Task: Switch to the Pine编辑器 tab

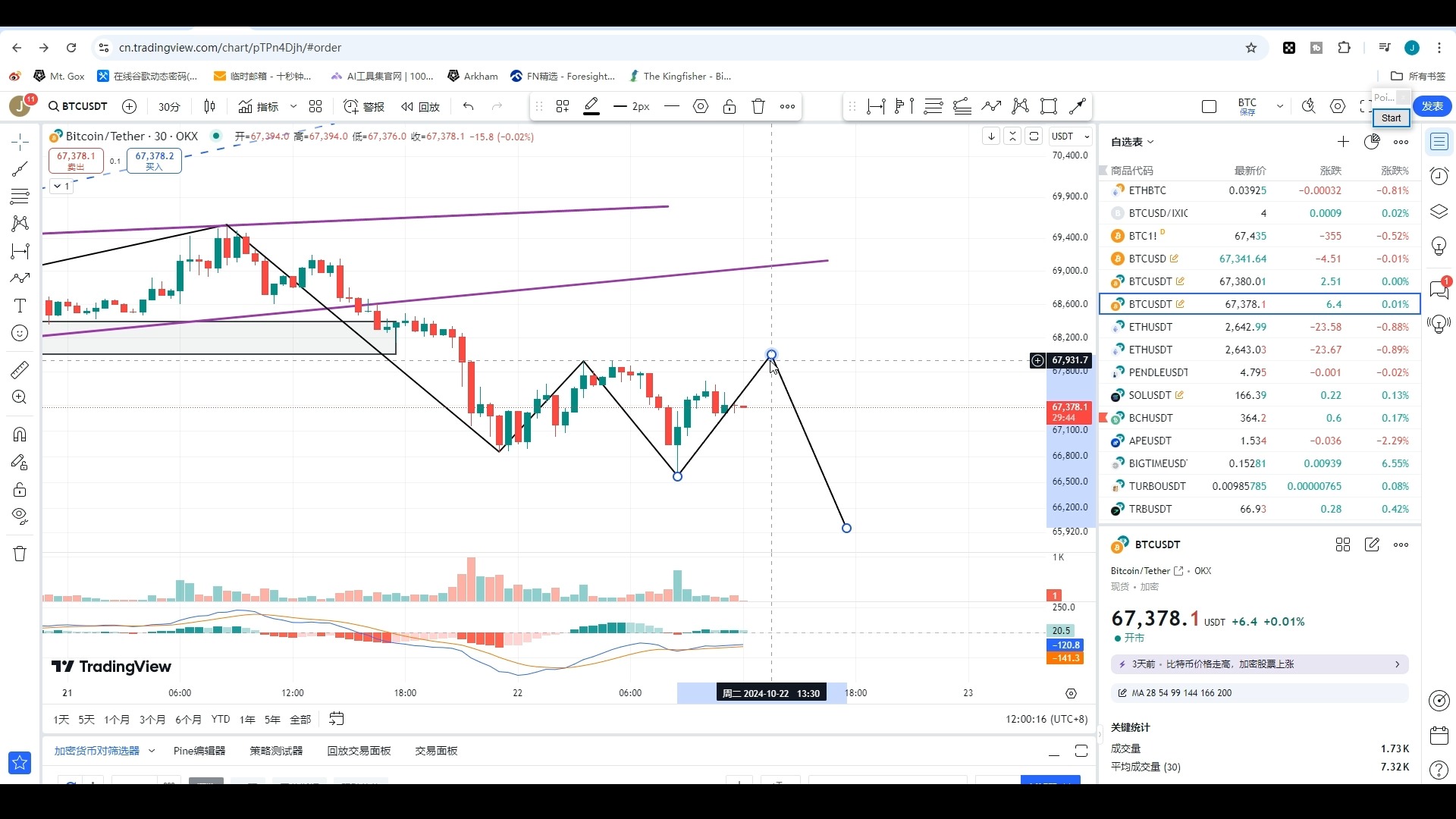Action: (199, 751)
